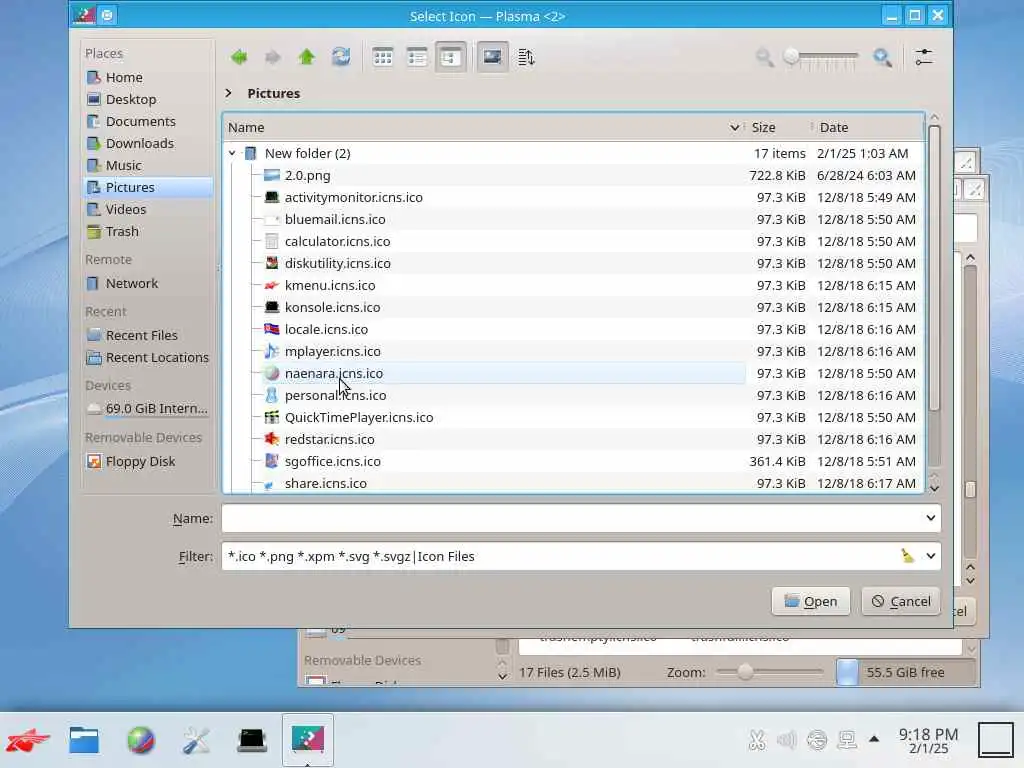Image resolution: width=1024 pixels, height=768 pixels.
Task: Click the Name text input field
Action: [x=571, y=518]
